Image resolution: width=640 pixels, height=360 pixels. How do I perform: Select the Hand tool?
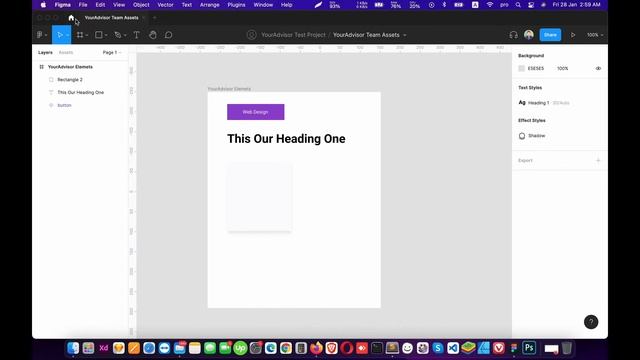pyautogui.click(x=153, y=35)
